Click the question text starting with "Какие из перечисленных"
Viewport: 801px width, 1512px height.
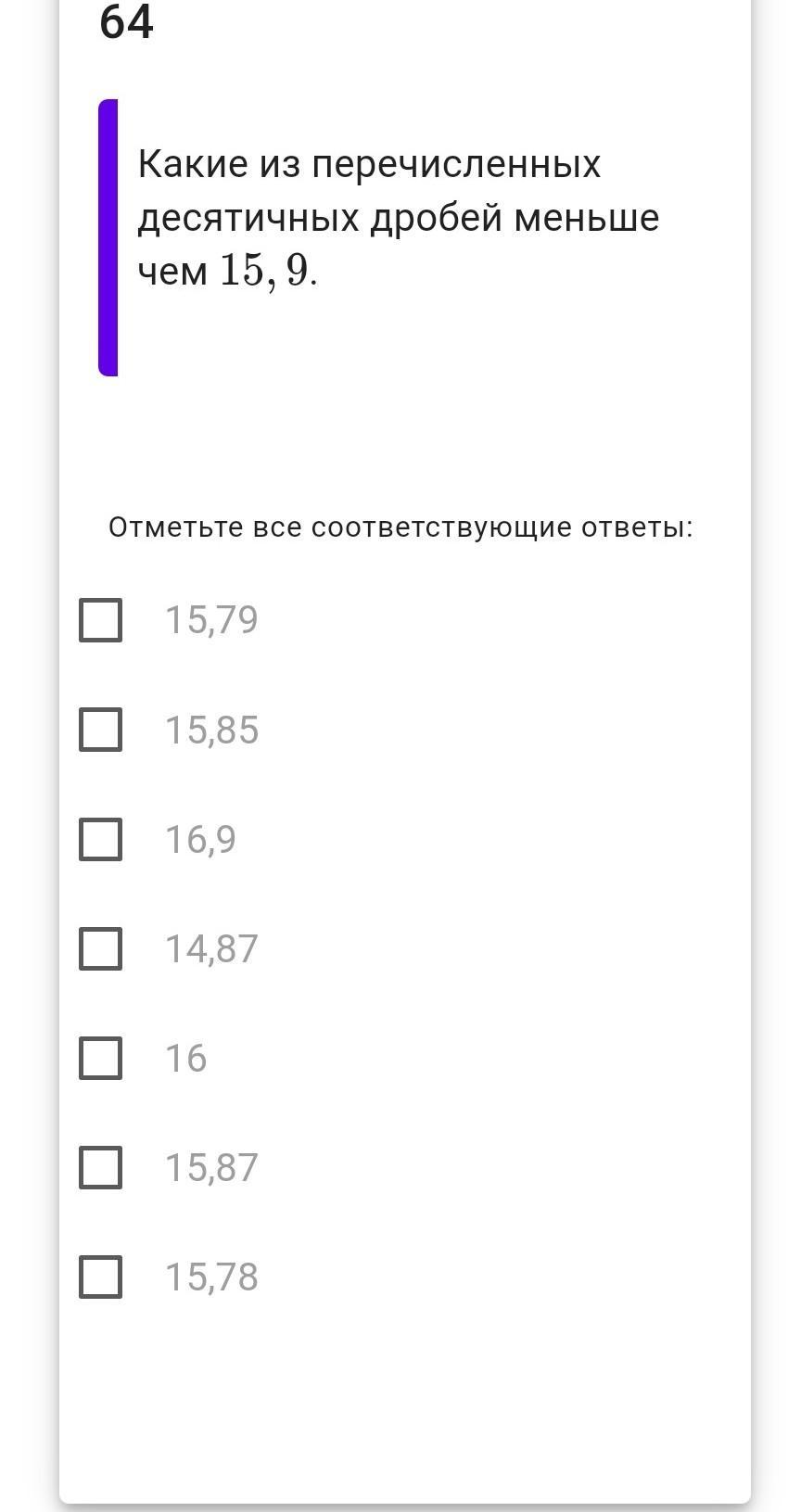click(x=369, y=165)
